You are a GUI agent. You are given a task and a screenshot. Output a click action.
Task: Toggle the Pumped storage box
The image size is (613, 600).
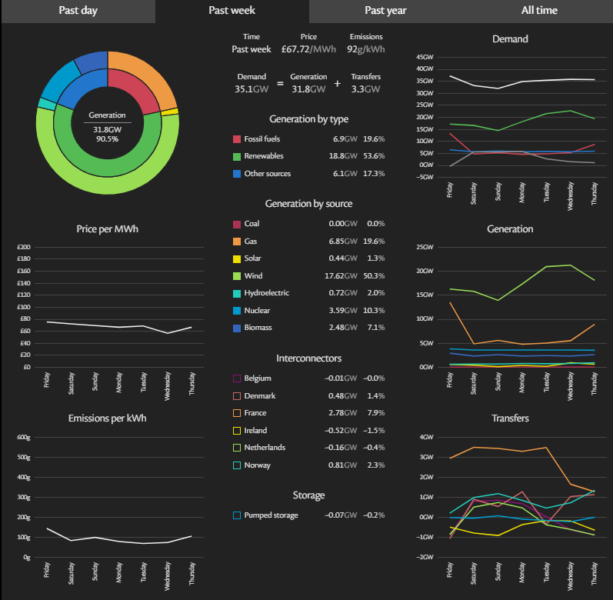pos(237,515)
